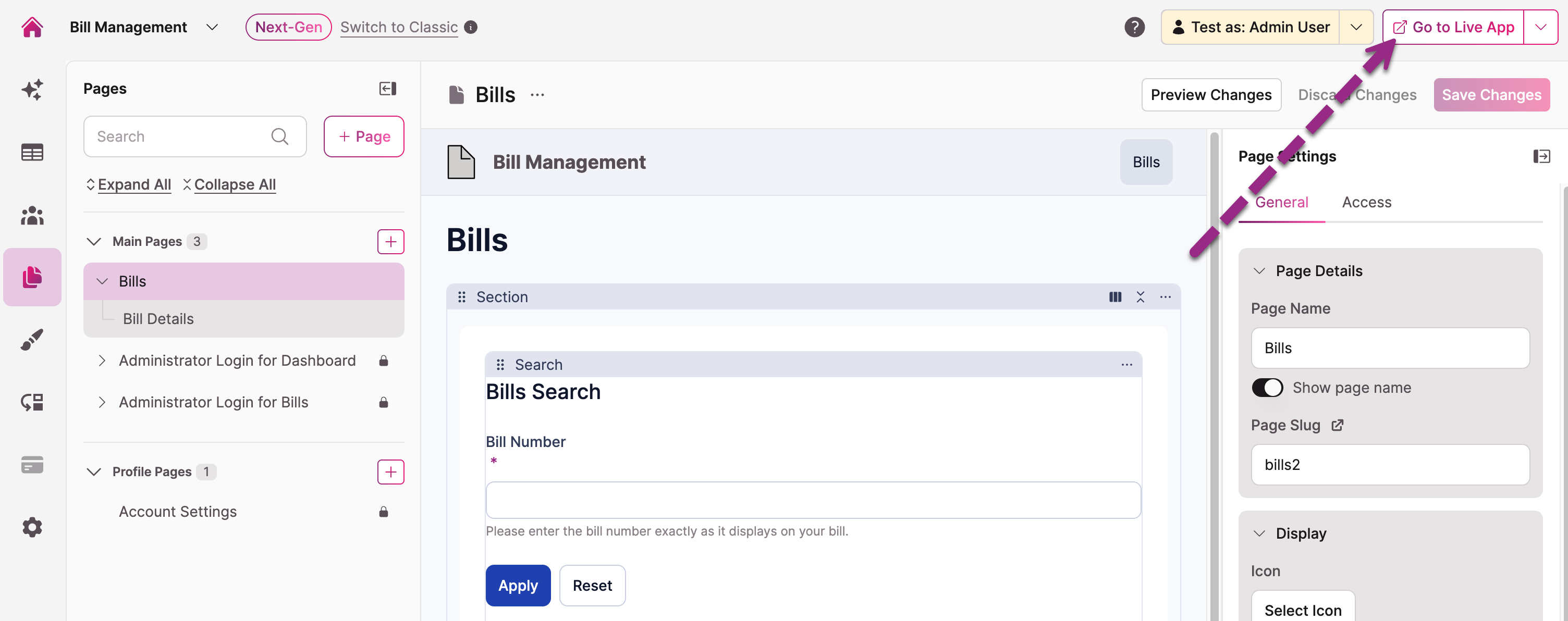Screen dimensions: 1568x621
Task: Toggle the Show page name switch
Action: (1267, 388)
